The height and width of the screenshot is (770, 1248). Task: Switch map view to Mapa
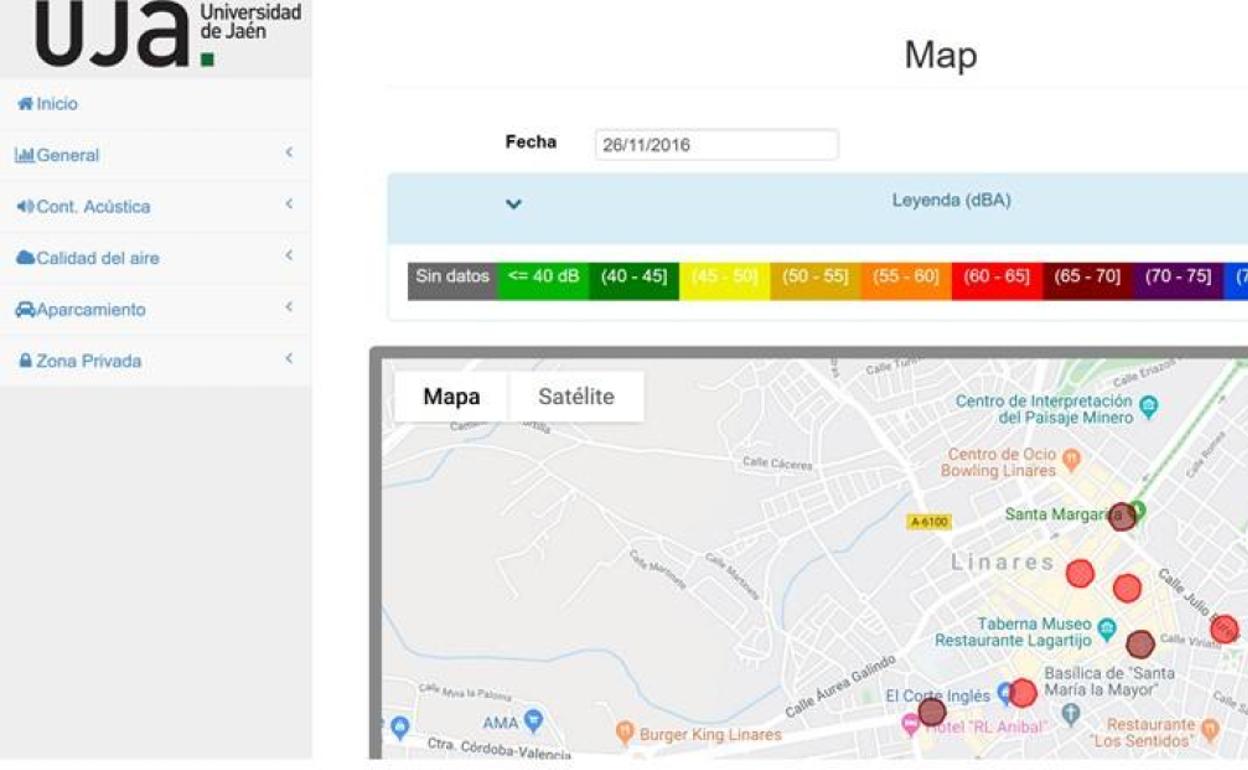[451, 396]
